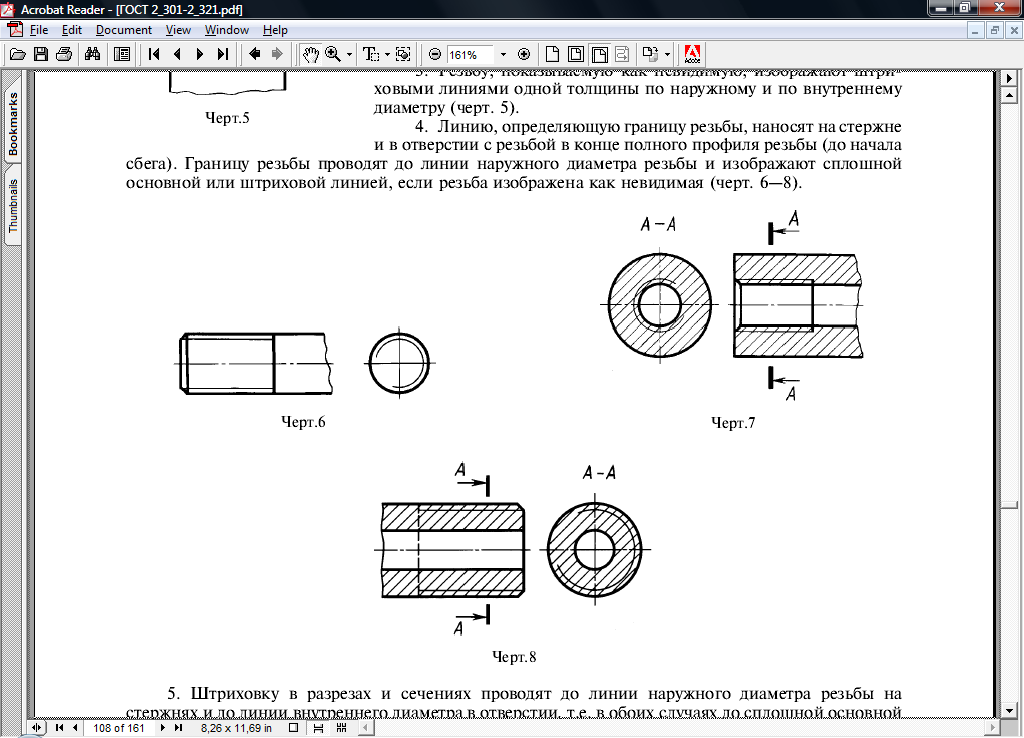1024x738 pixels.
Task: Switch to Single Page layout in status bar
Action: coord(294,728)
